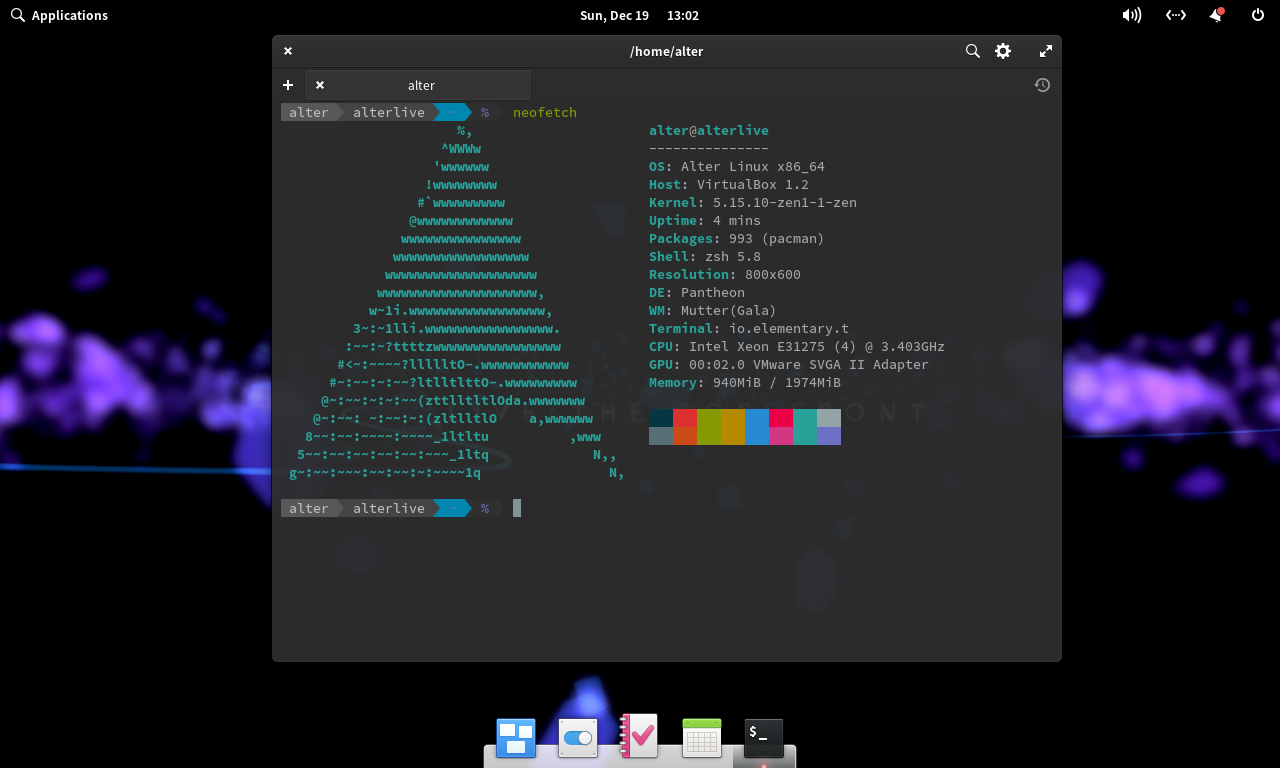Click the "alter@alterlive" heading in neofetch output
Image resolution: width=1280 pixels, height=768 pixels.
tap(709, 130)
